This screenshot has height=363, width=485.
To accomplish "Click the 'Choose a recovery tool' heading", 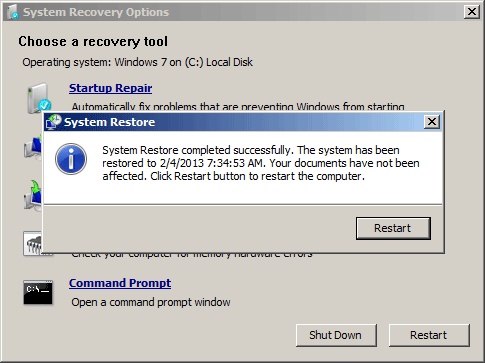I will 93,42.
